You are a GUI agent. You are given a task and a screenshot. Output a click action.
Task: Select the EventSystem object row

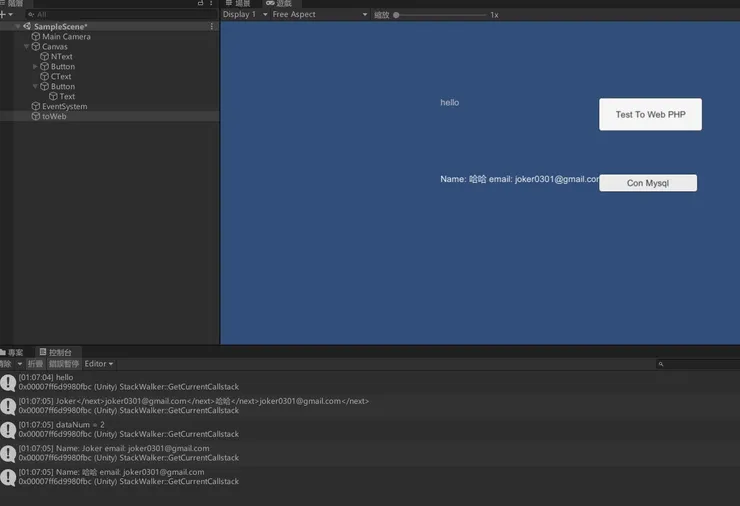(x=109, y=106)
